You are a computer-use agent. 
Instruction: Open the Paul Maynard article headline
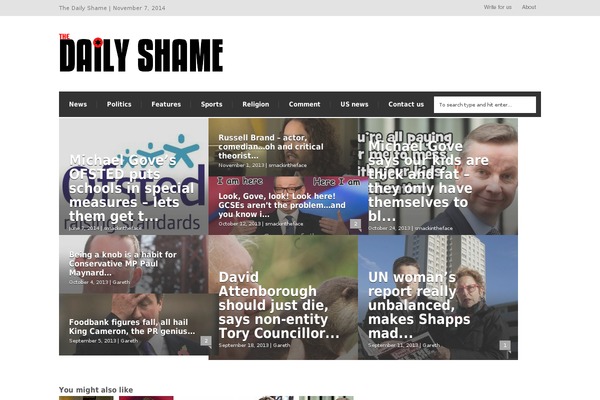pyautogui.click(x=123, y=263)
